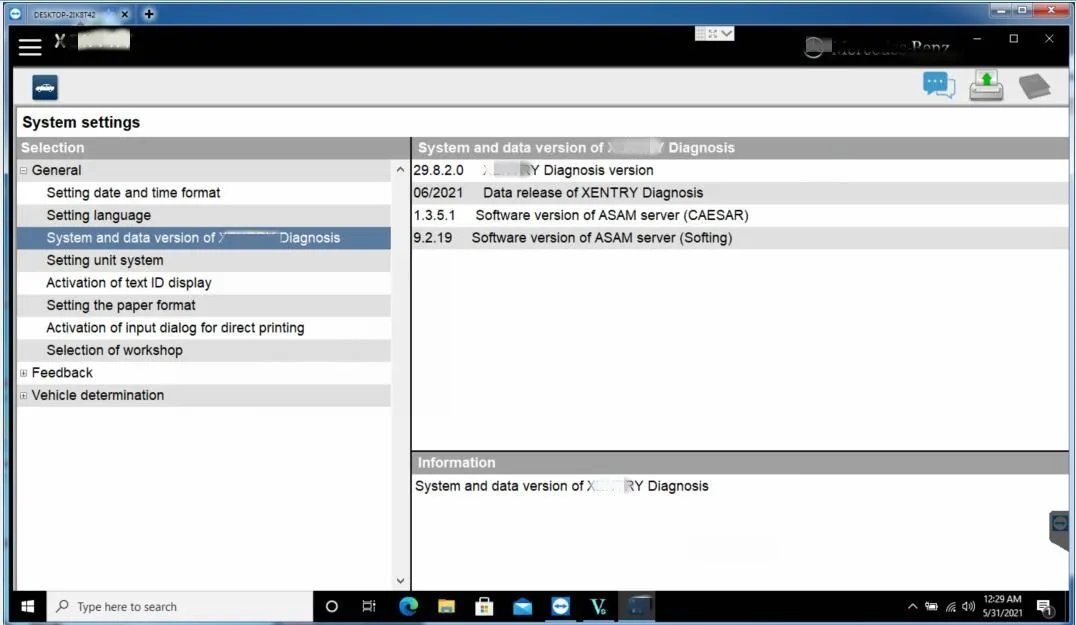Image resolution: width=1076 pixels, height=625 pixels.
Task: Close the DESKTOP remote session tab
Action: pos(124,14)
